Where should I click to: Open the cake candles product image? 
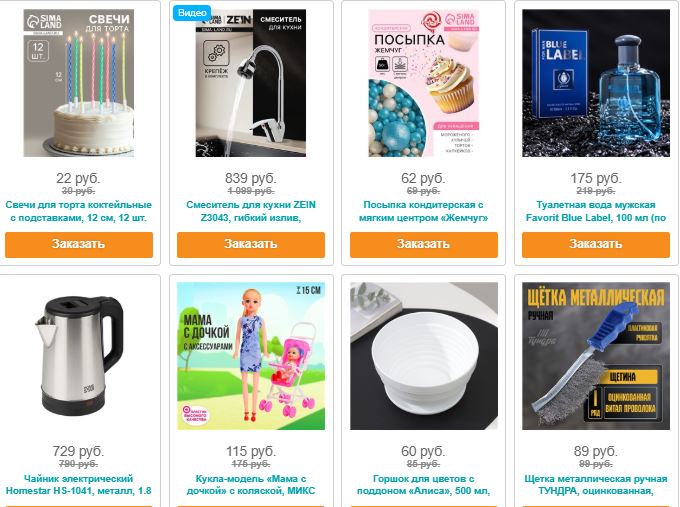pos(79,83)
